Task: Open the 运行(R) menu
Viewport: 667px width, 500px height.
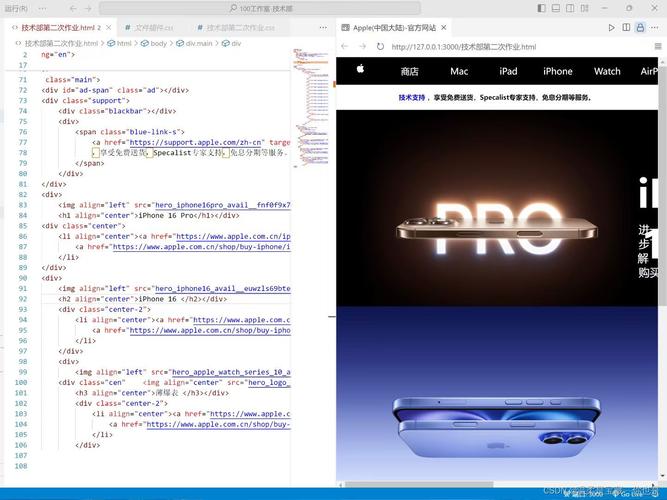Action: coord(17,8)
